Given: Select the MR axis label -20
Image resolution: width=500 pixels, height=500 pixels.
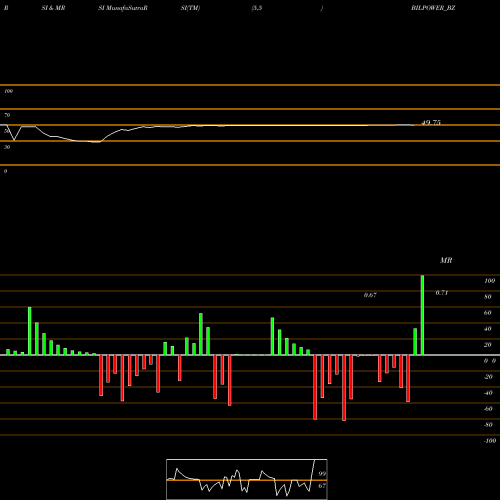Looking at the screenshot, I should [488, 377].
